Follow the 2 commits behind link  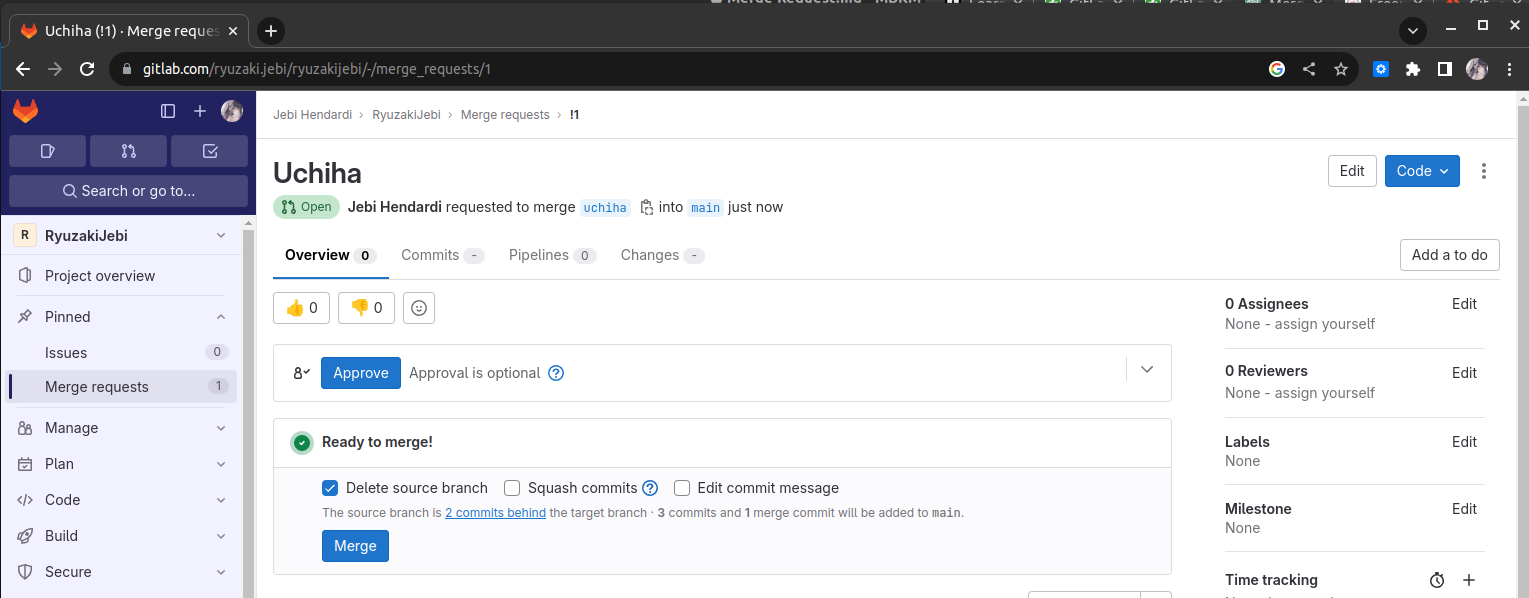click(495, 513)
